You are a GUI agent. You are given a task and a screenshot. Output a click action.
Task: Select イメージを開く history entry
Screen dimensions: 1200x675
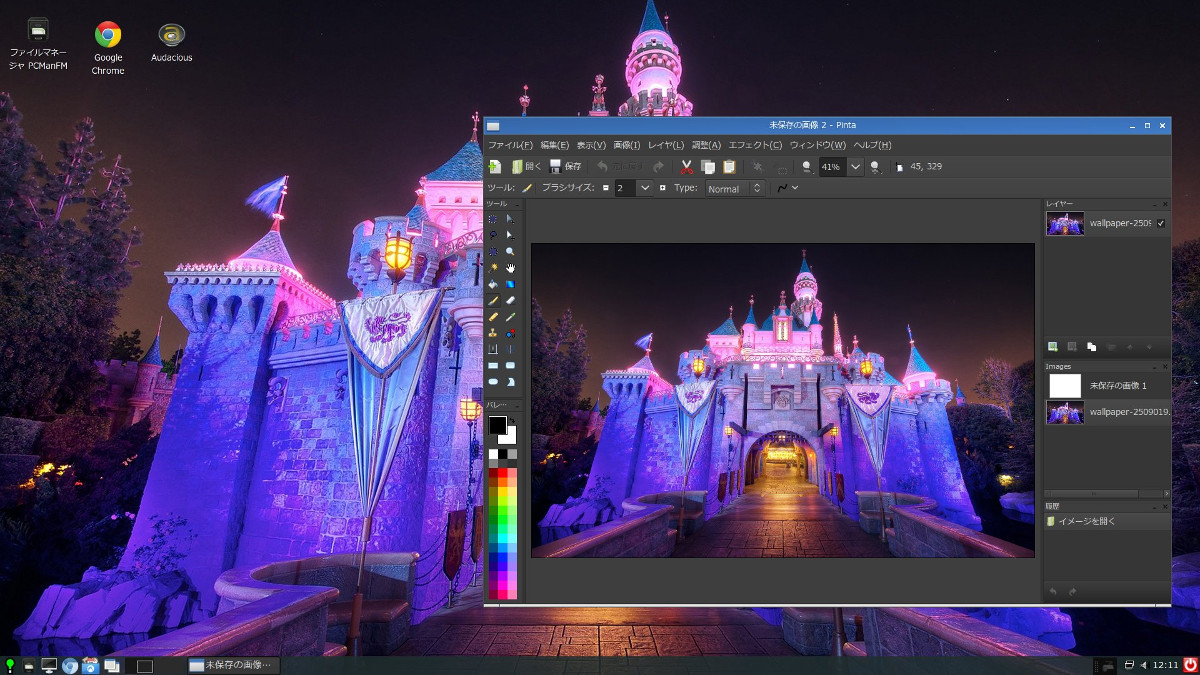[x=1107, y=521]
